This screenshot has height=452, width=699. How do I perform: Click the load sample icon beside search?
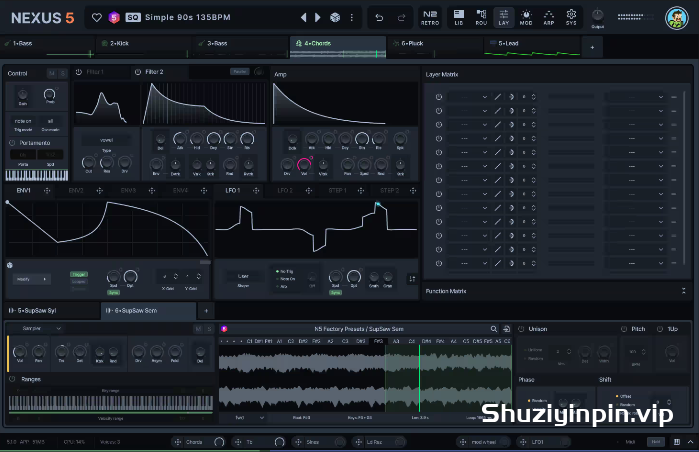point(506,329)
